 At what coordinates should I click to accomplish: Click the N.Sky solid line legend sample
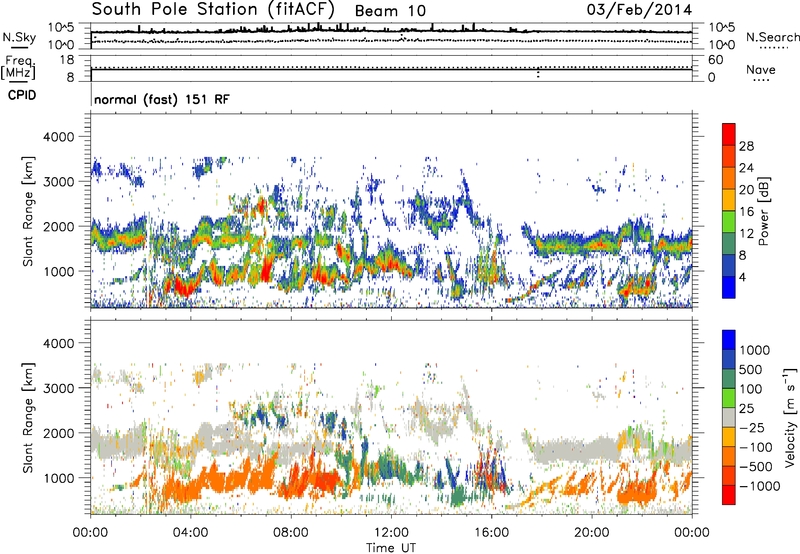20,47
